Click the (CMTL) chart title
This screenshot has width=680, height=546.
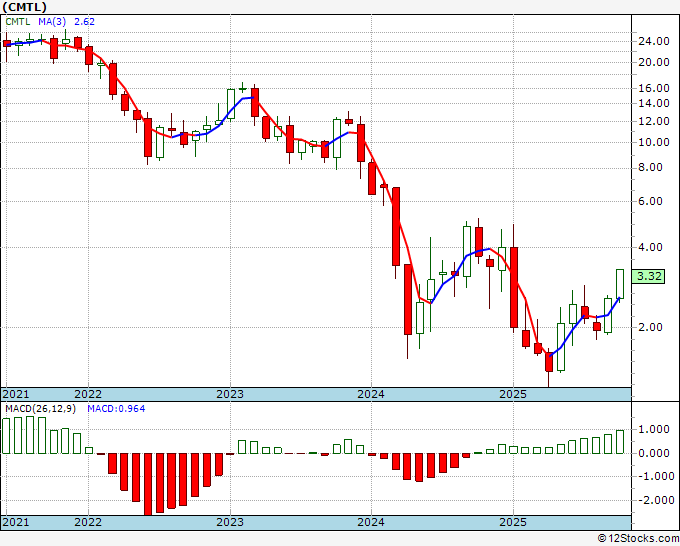(24, 7)
